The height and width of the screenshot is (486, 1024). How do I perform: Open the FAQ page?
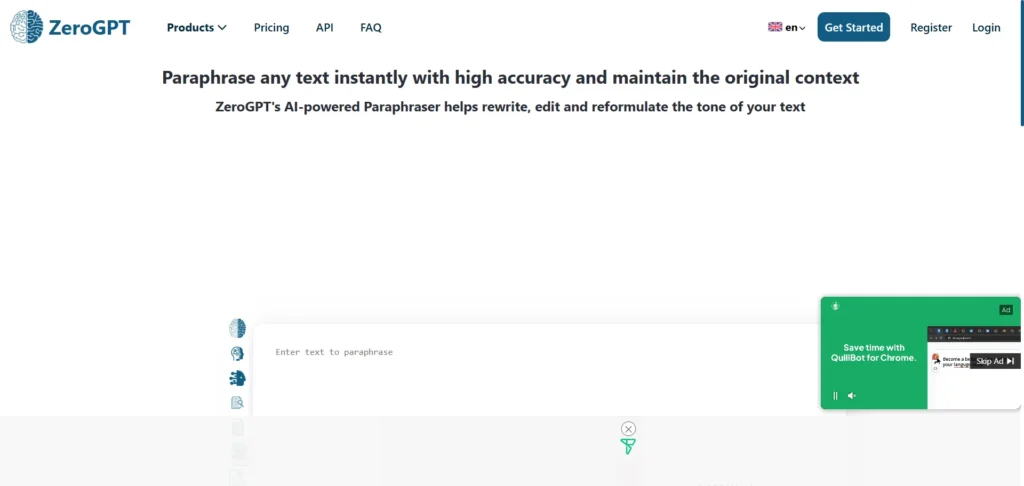click(371, 28)
